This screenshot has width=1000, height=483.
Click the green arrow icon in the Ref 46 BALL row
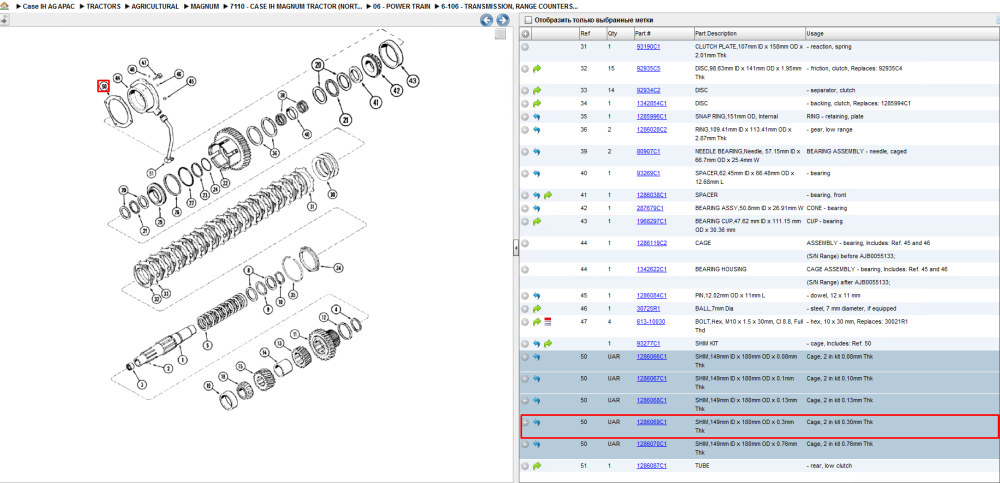pyautogui.click(x=537, y=309)
